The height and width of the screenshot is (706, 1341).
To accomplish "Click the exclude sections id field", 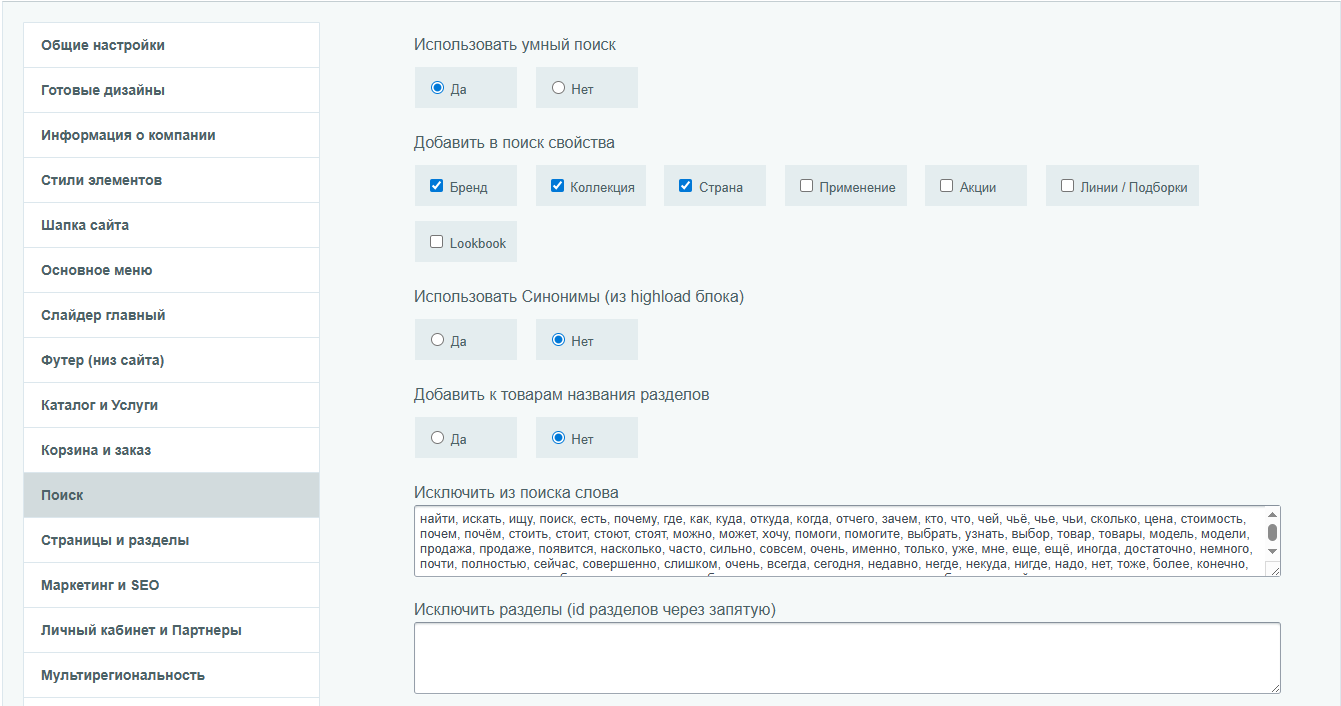I will coord(846,657).
